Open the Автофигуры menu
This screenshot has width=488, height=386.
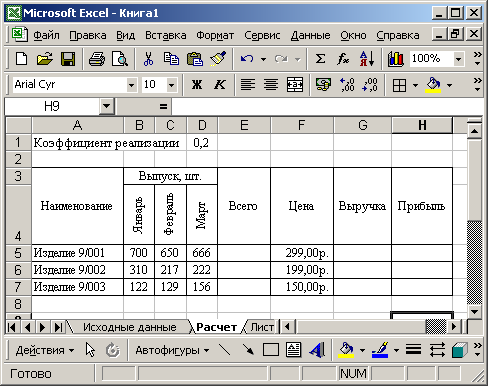pos(172,350)
